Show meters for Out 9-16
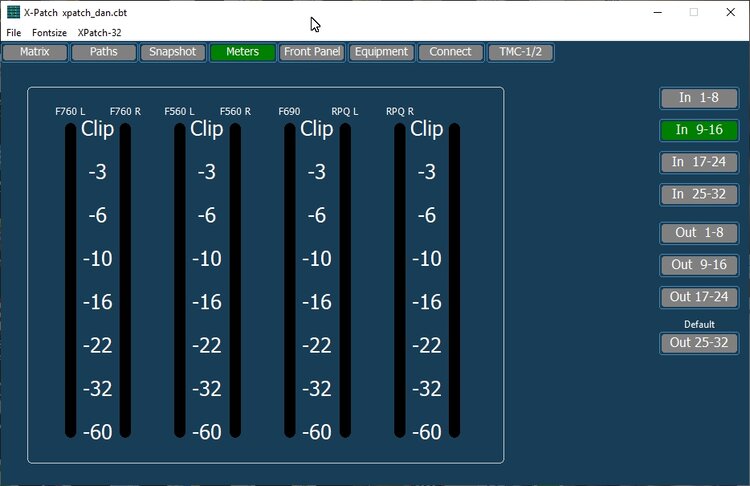Image resolution: width=750 pixels, height=486 pixels. pyautogui.click(x=699, y=265)
